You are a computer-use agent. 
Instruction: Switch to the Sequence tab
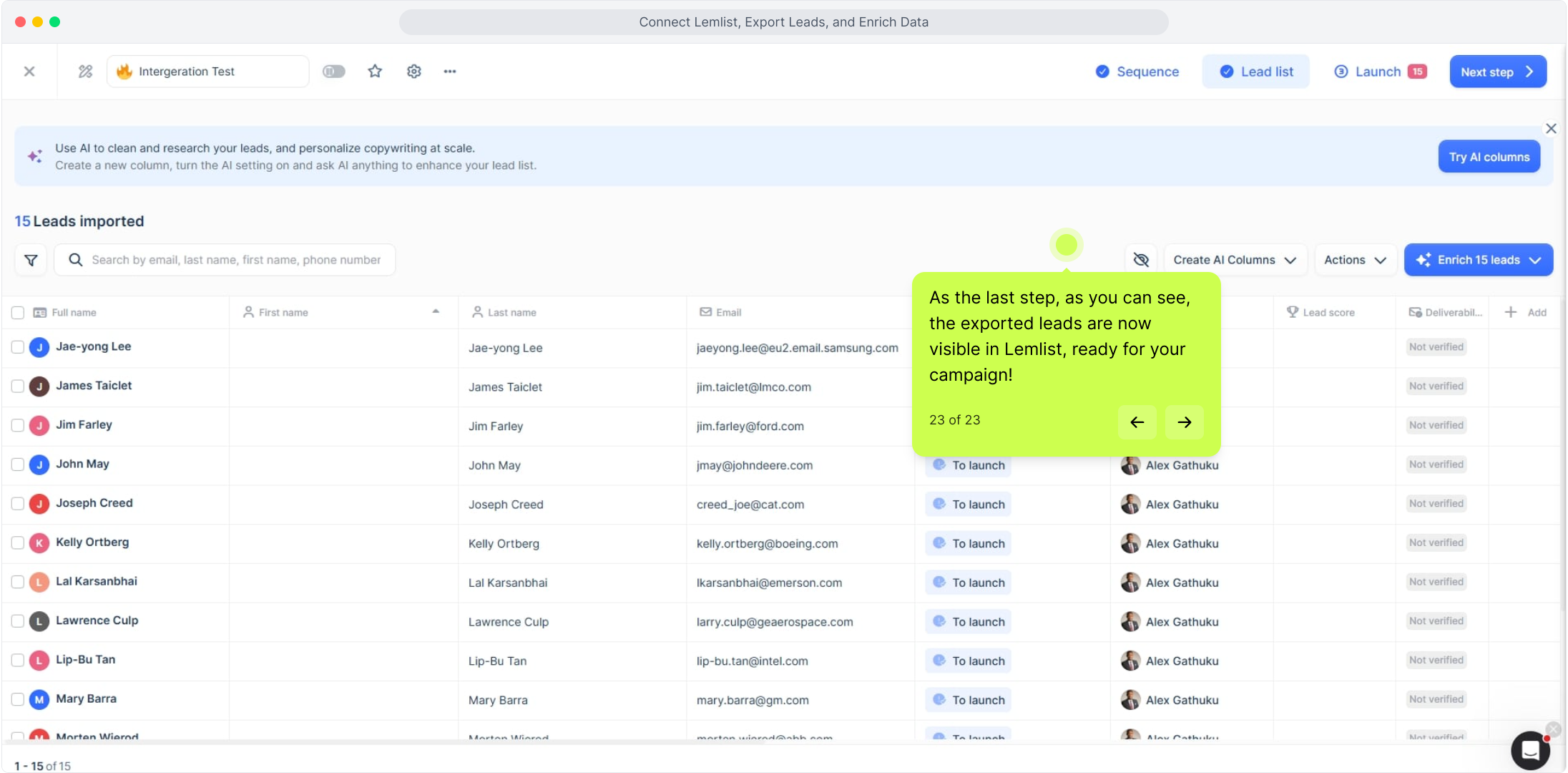click(x=1137, y=72)
